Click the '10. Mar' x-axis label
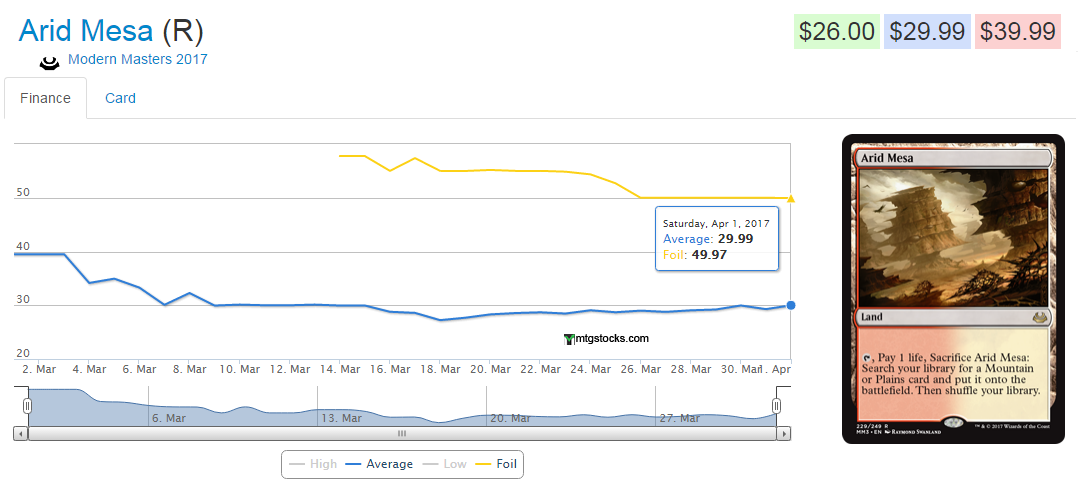 239,369
